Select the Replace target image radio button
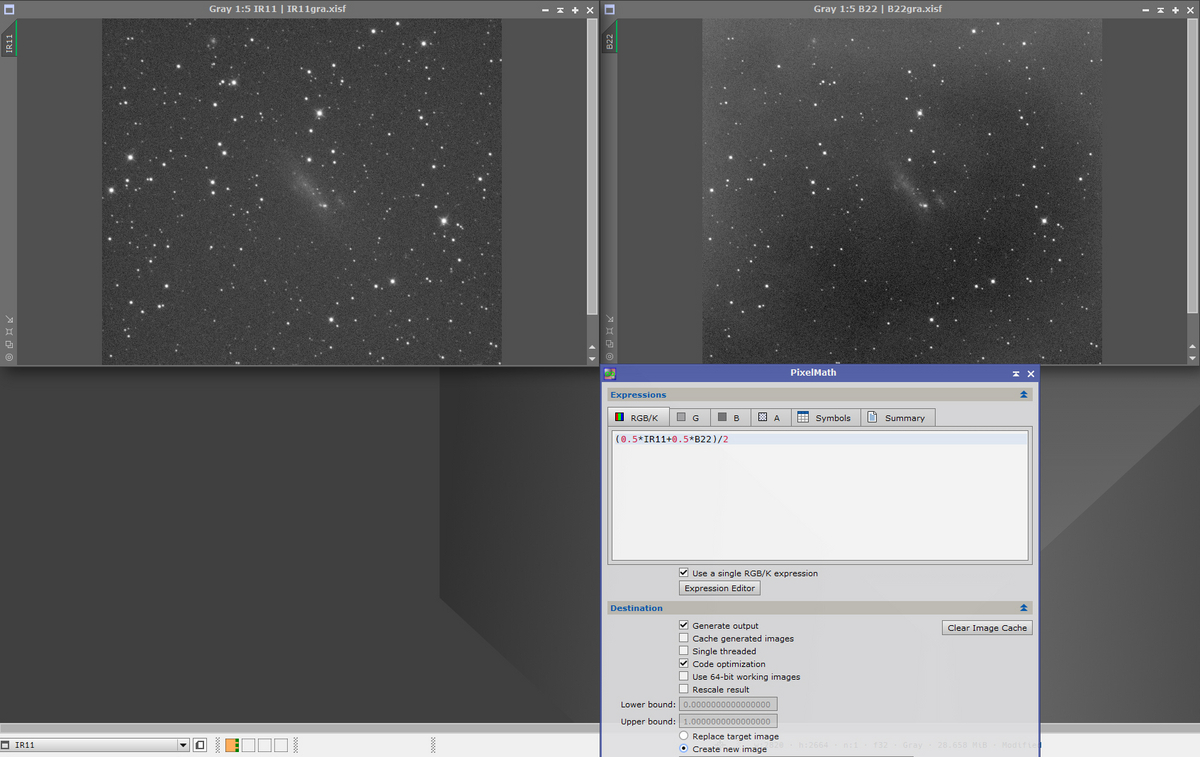The height and width of the screenshot is (757, 1200). click(x=684, y=736)
